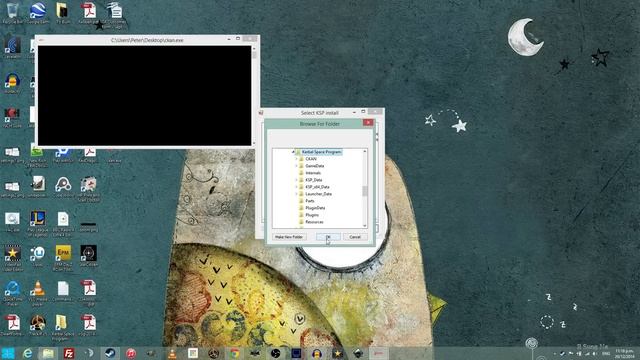Open the yellow star app in taskbar
640x360 pixels.
337,353
